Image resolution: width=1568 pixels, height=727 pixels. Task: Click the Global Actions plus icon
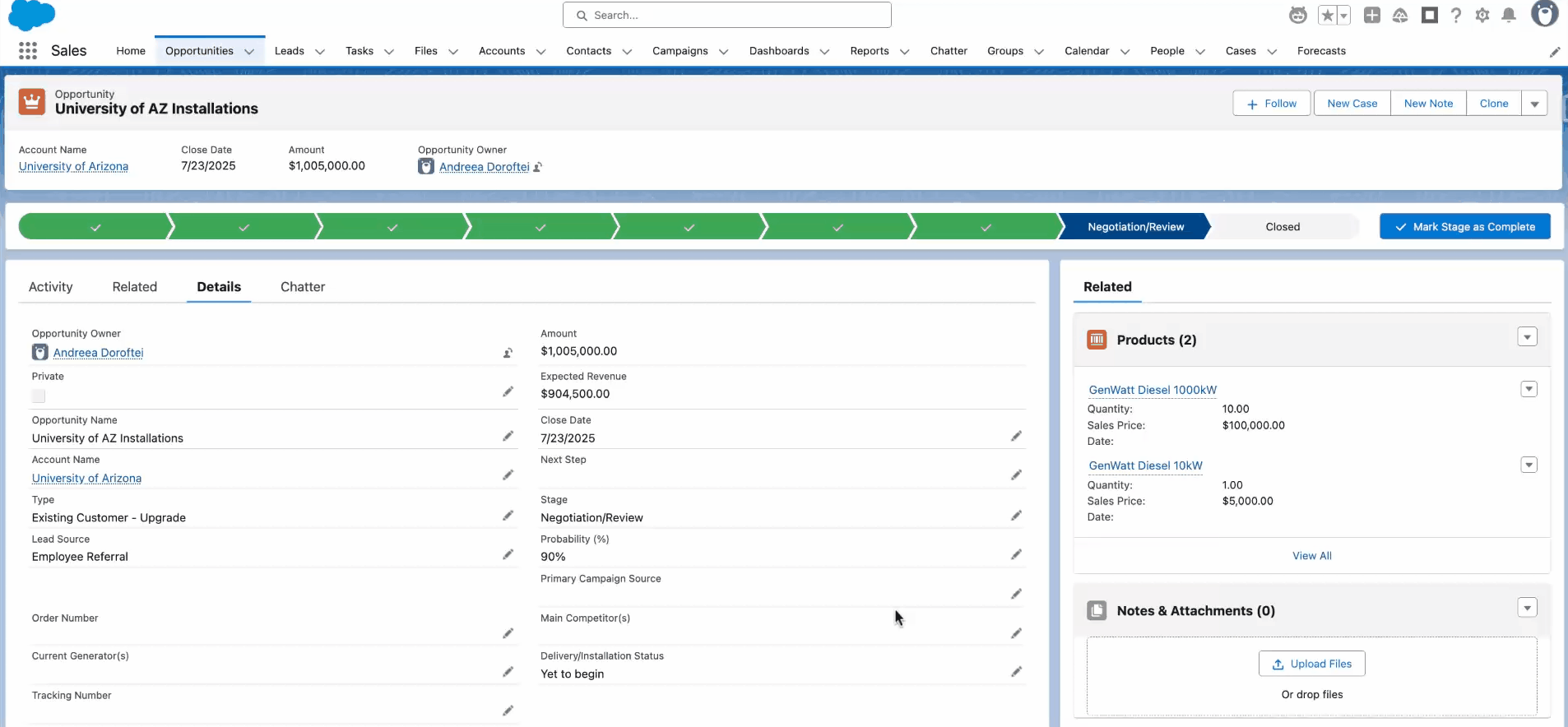1371,16
